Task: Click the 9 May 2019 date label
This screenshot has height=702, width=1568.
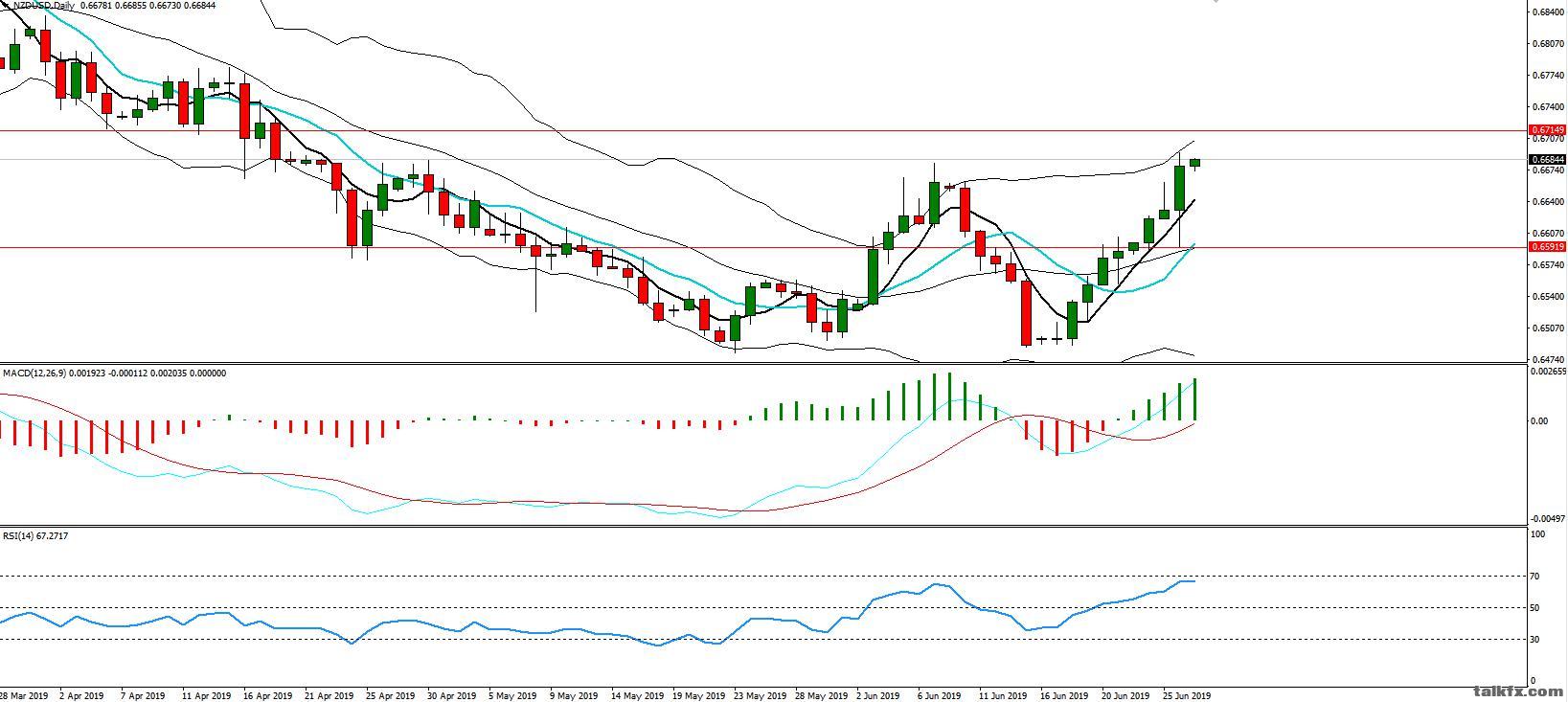Action: pyautogui.click(x=574, y=696)
